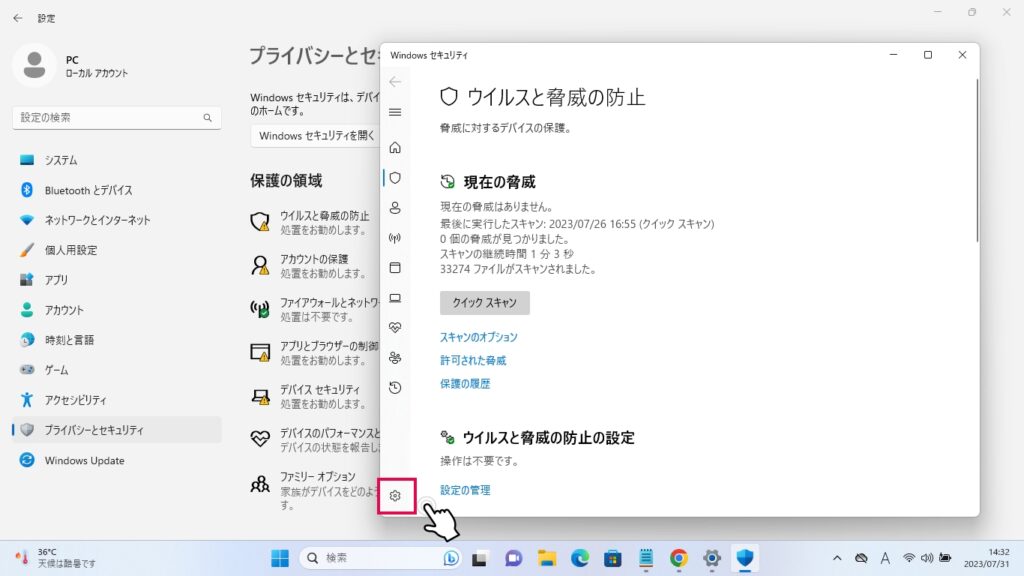Open protection history clock icon in sidebar

point(395,388)
